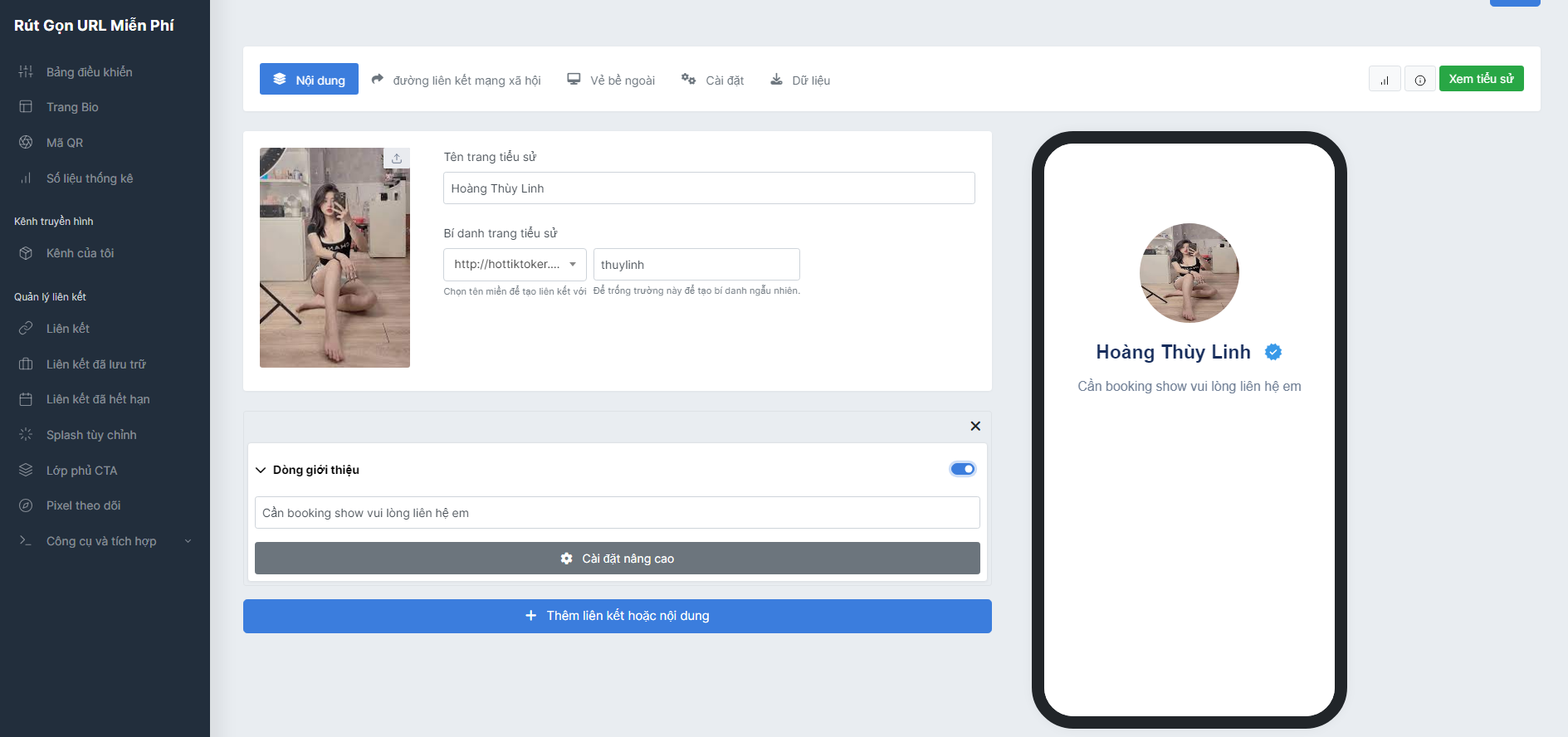Expand Công cụ và tích hợp menu
The width and height of the screenshot is (1568, 737).
point(101,541)
